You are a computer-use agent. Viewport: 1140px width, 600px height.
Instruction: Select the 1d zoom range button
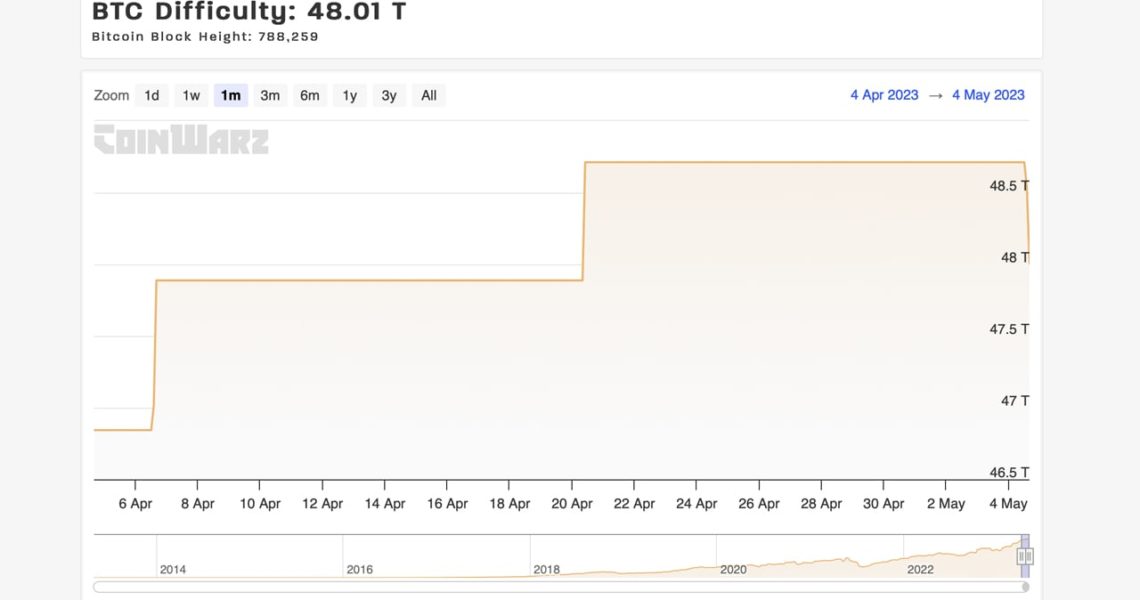(x=152, y=96)
